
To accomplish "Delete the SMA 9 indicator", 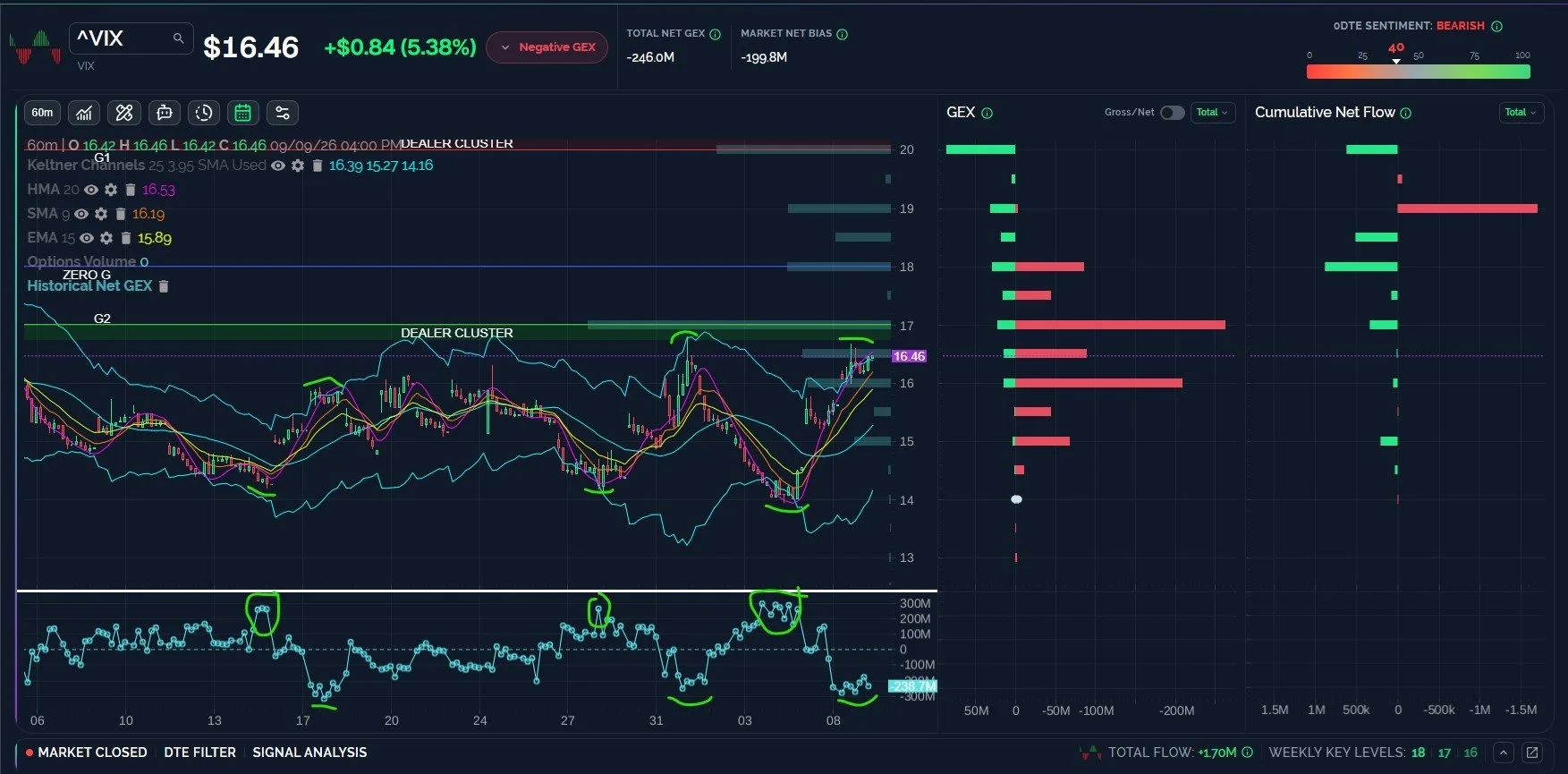I will tap(120, 214).
